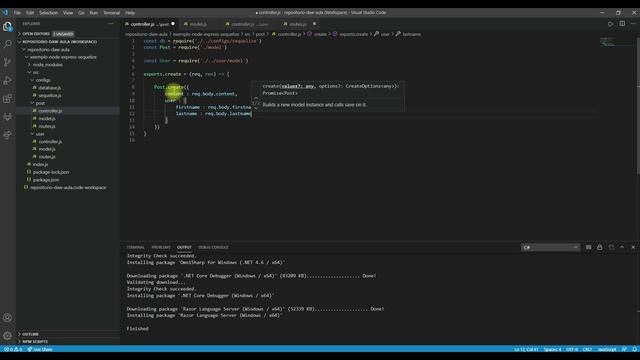The width and height of the screenshot is (640, 360).
Task: Open editor More Actions ellipsis
Action: pos(633,24)
